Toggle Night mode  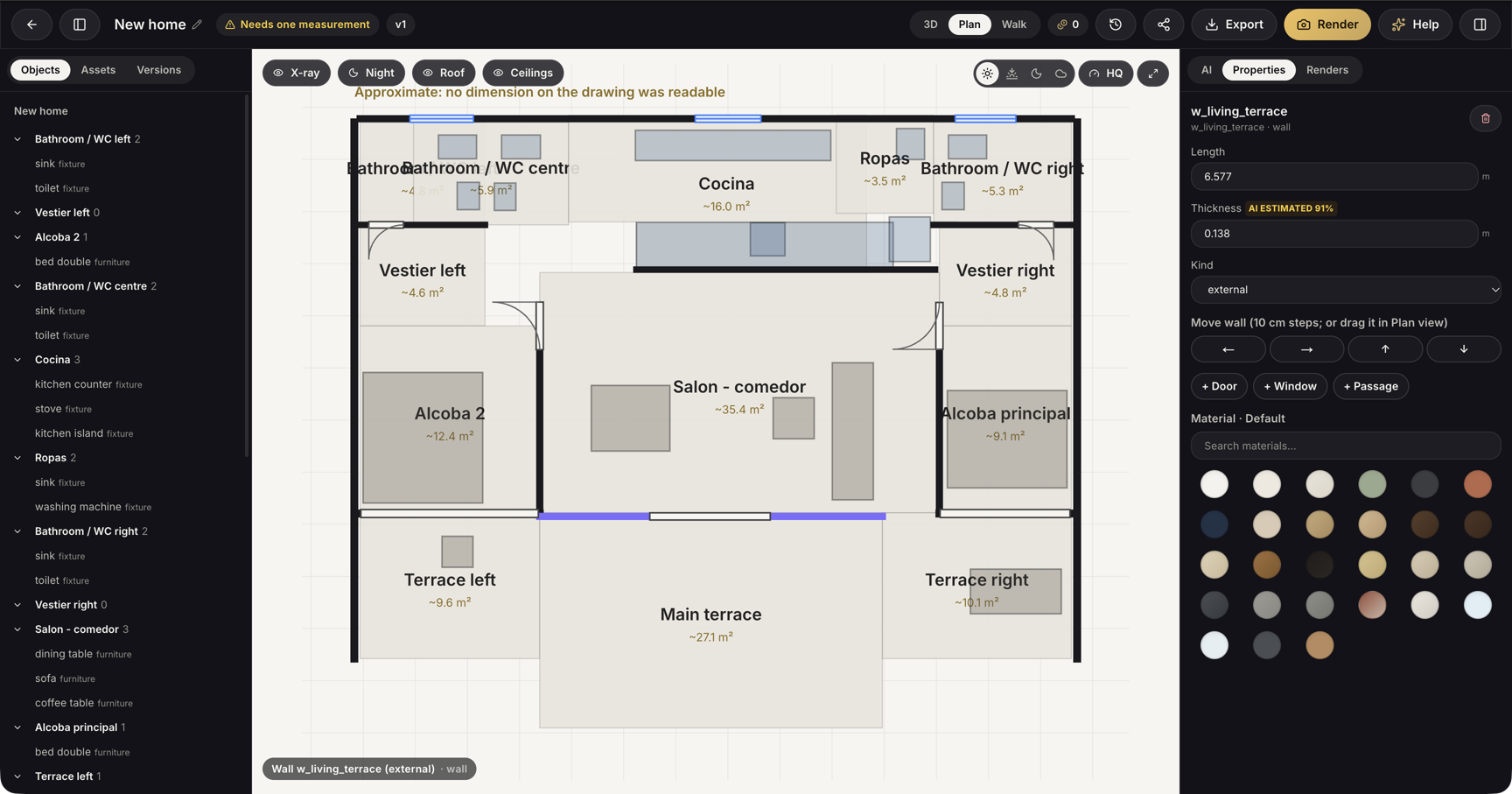[371, 73]
